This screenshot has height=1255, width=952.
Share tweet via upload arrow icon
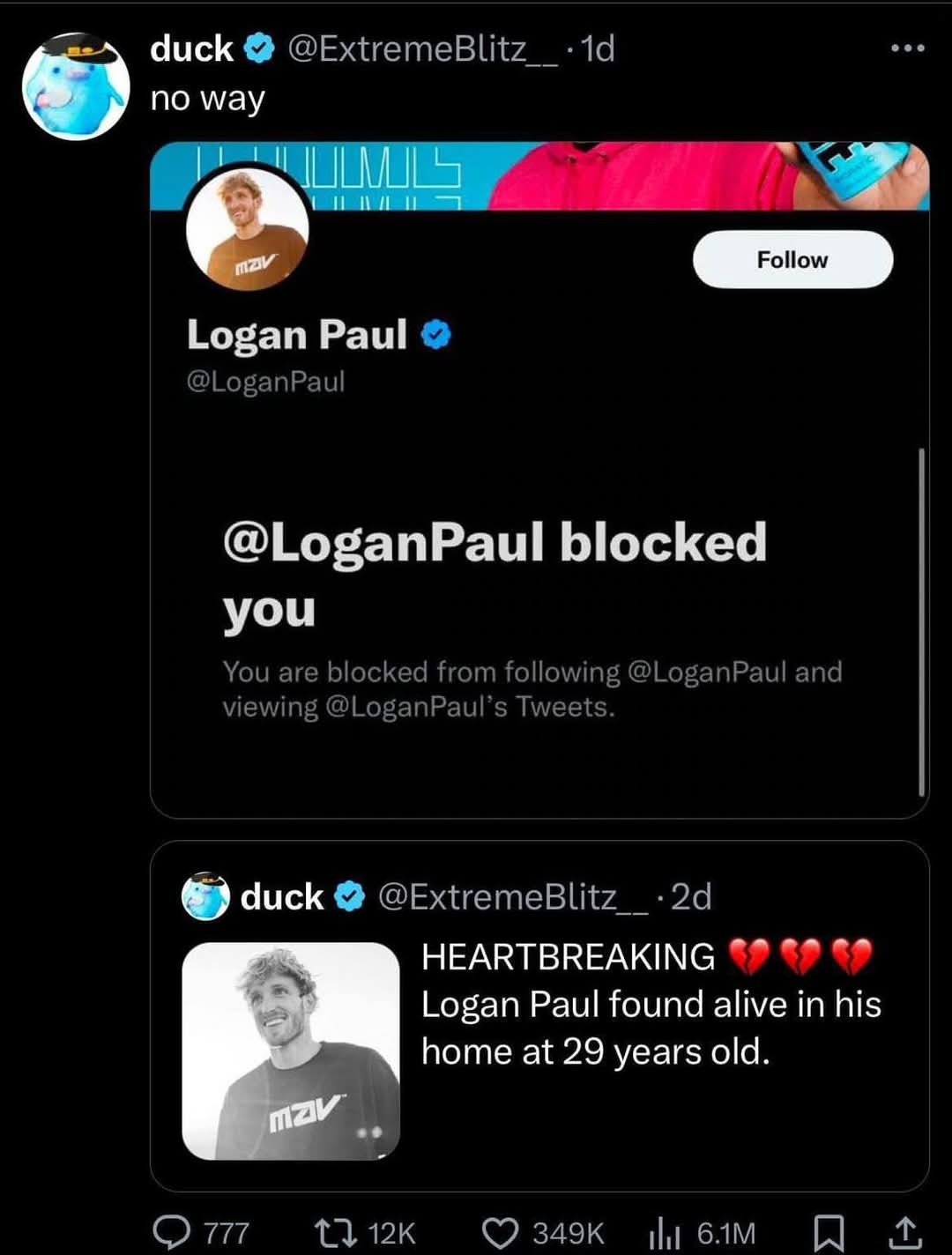(908, 1232)
